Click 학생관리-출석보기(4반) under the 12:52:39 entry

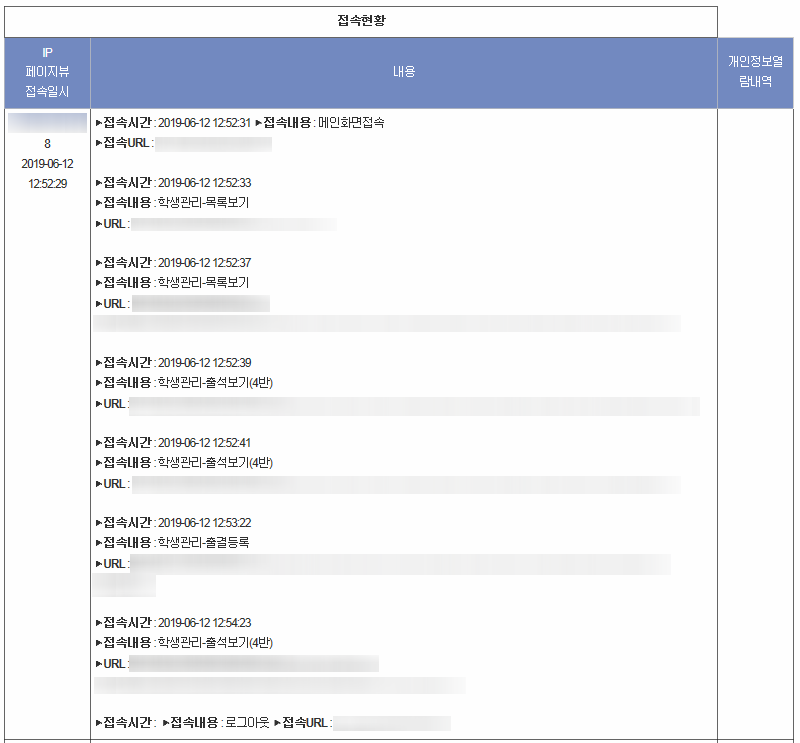coord(215,383)
